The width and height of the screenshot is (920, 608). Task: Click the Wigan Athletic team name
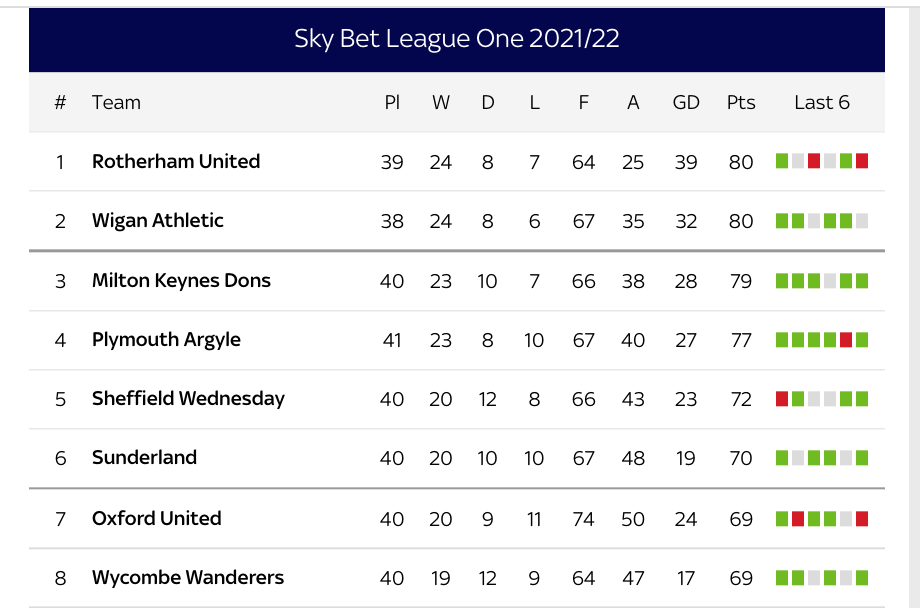[x=158, y=220]
